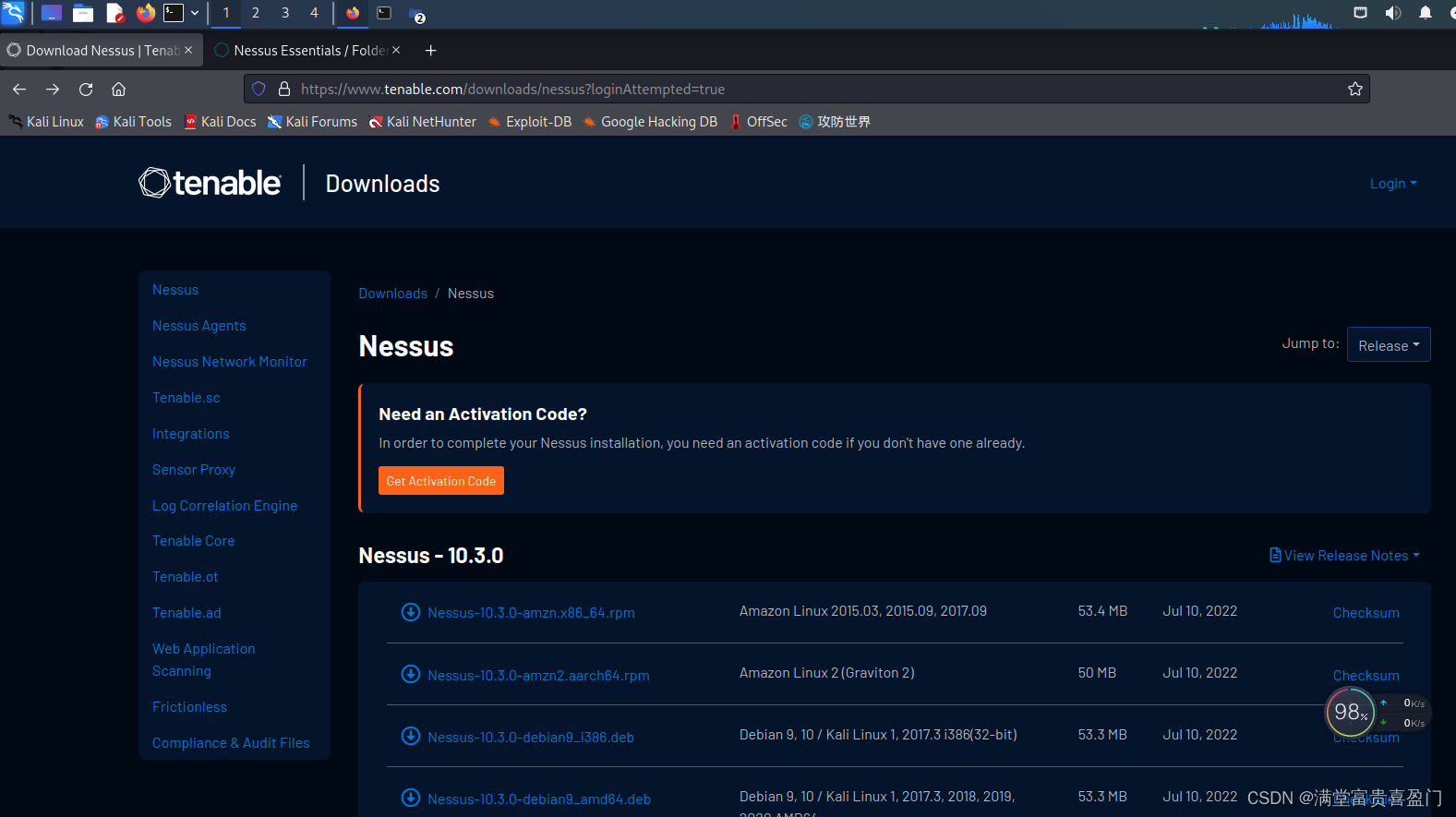The image size is (1456, 817).
Task: Open Tenable.ot sidebar link
Action: pos(185,577)
